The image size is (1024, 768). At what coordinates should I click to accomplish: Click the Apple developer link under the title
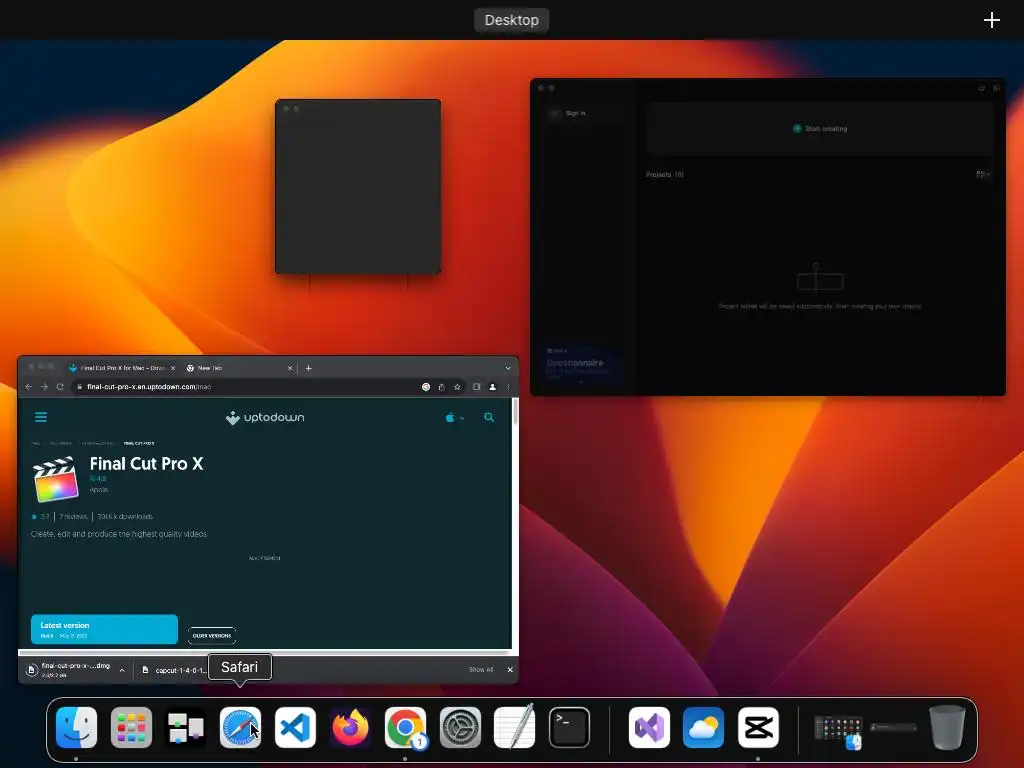point(99,490)
